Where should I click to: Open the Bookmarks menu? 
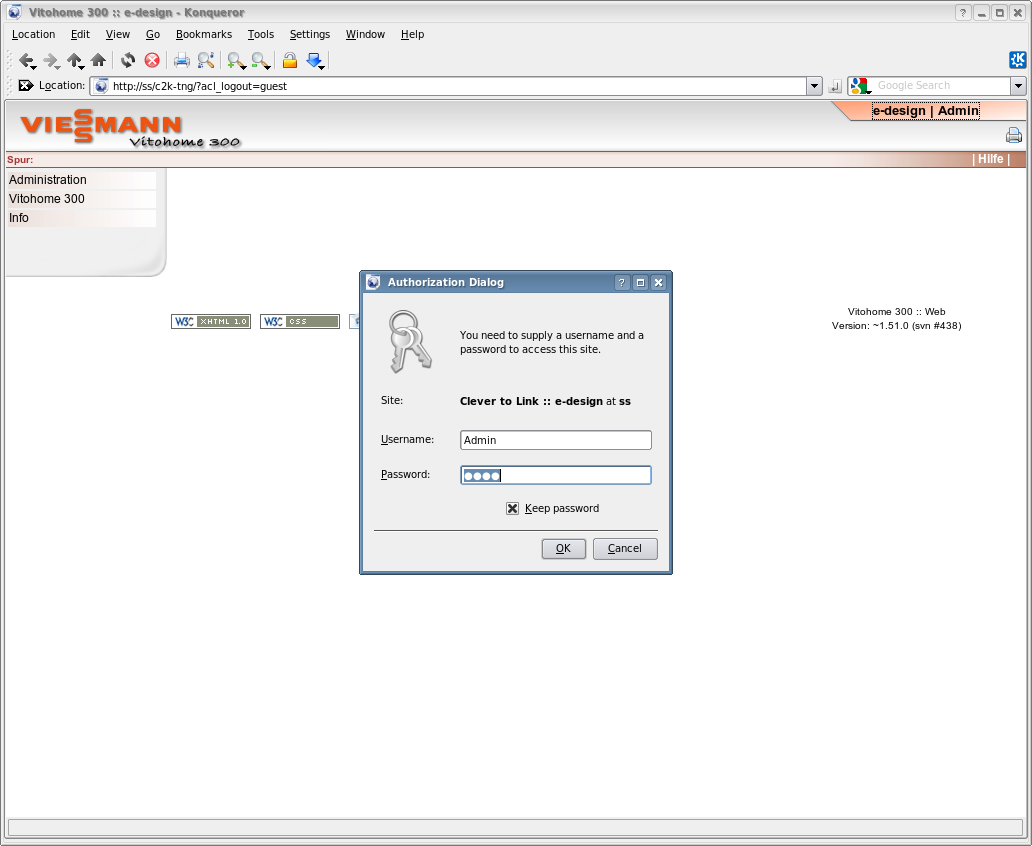pyautogui.click(x=203, y=34)
